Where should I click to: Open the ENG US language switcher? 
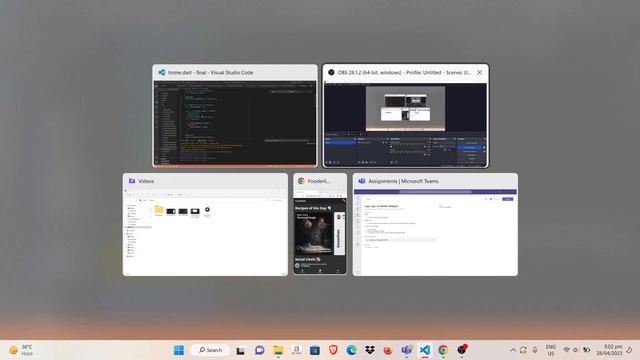point(551,350)
